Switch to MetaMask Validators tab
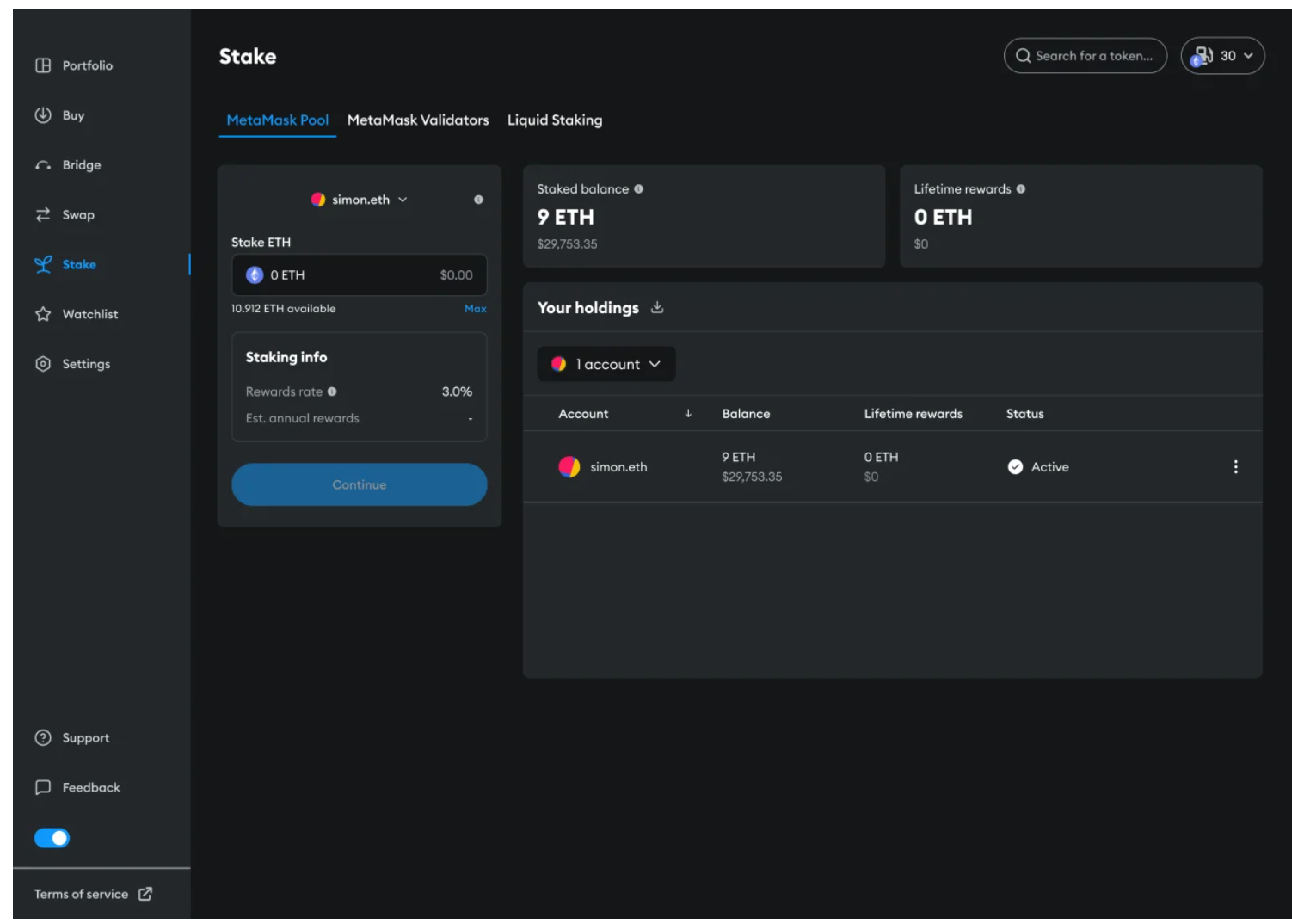The width and height of the screenshot is (1292, 924). point(418,120)
